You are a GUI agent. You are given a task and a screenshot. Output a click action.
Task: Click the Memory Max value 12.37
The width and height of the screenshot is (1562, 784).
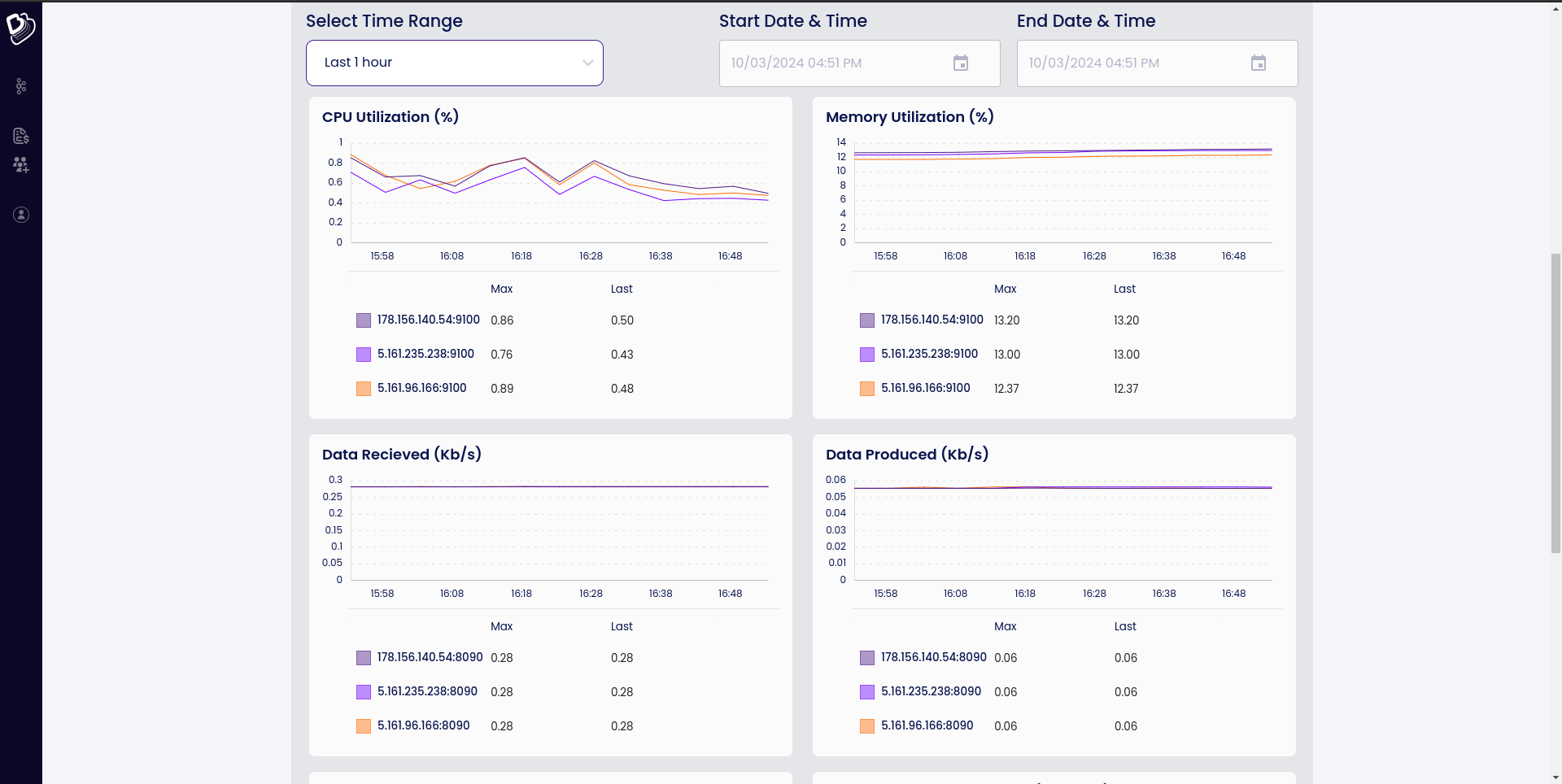click(x=1006, y=389)
